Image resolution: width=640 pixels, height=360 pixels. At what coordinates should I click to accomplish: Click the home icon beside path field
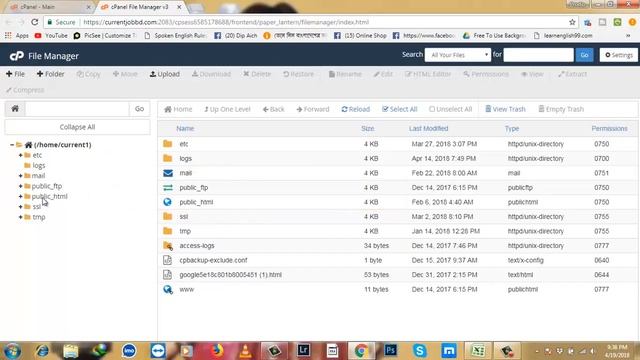(x=15, y=109)
